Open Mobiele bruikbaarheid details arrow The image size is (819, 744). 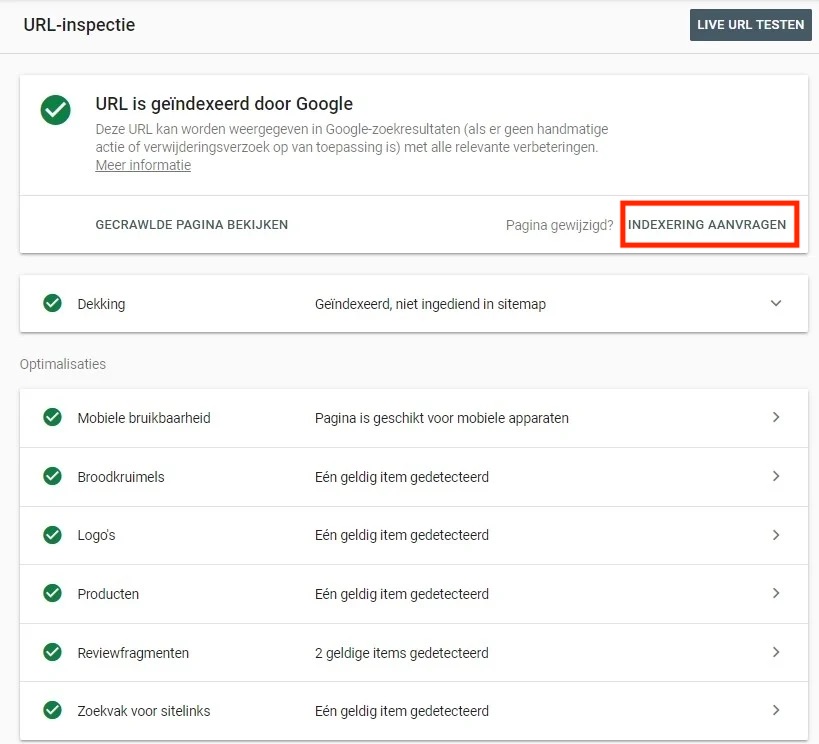776,417
